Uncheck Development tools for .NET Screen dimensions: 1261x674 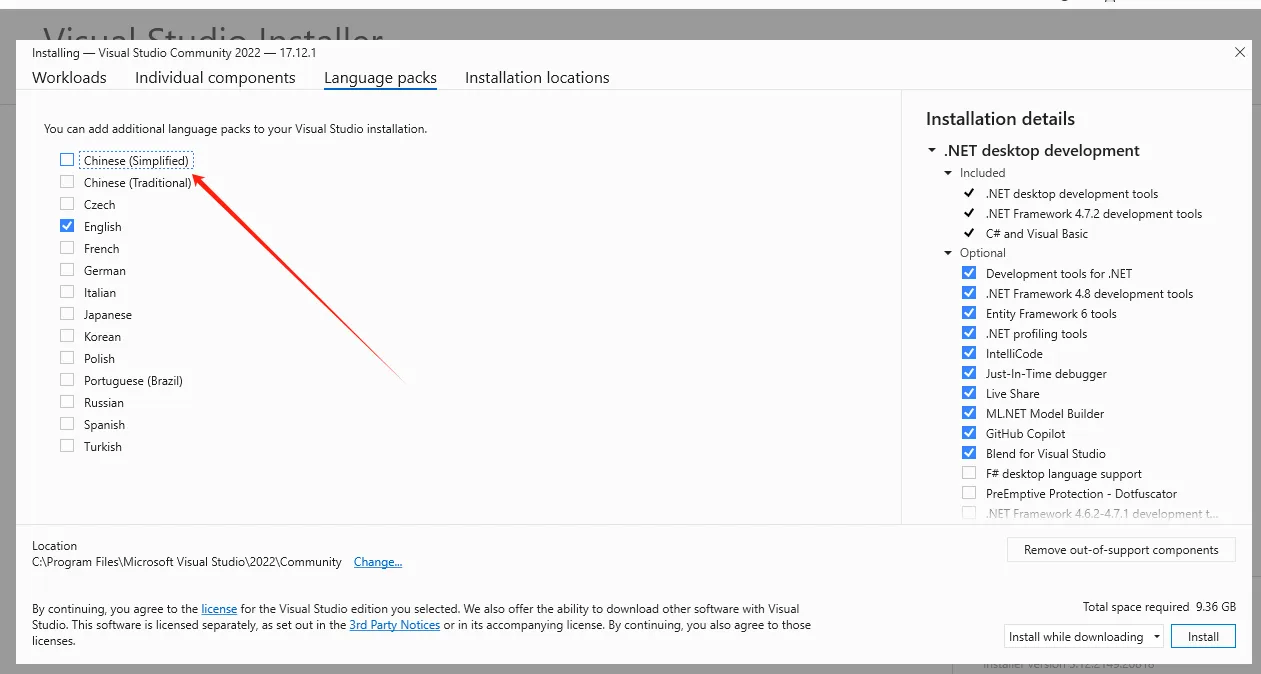pos(968,273)
